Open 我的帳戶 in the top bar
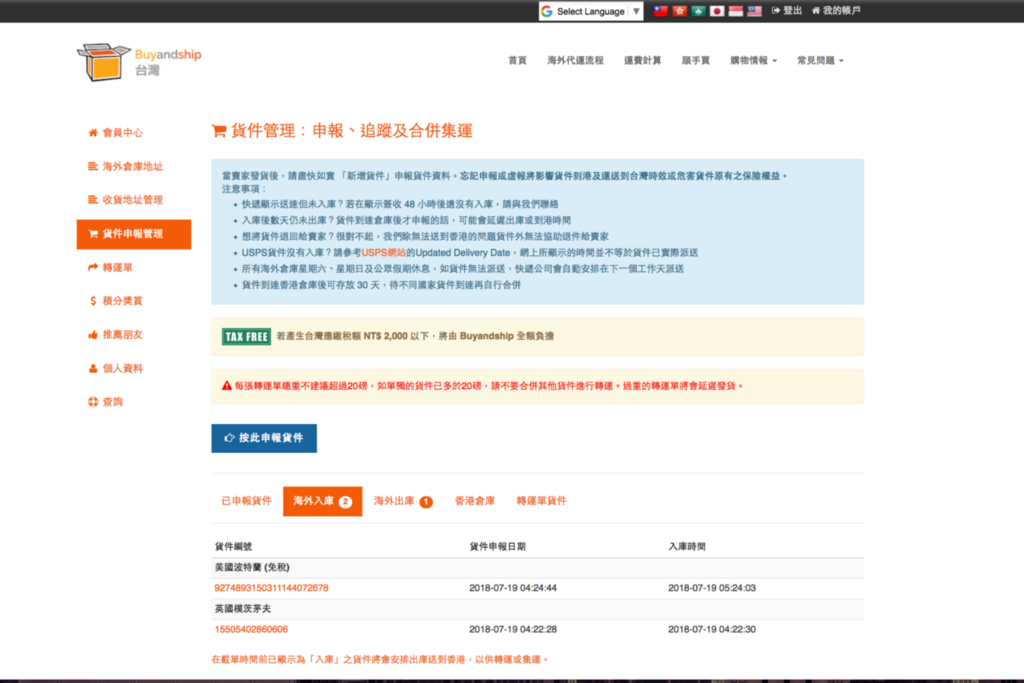Screen dimensions: 1024x683 835,11
